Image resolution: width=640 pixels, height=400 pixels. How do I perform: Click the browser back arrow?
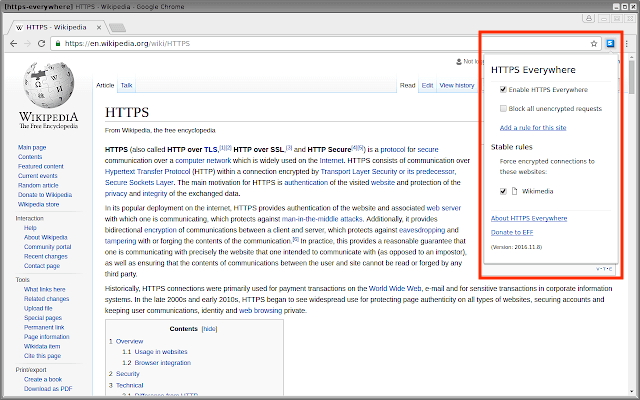pyautogui.click(x=12, y=44)
